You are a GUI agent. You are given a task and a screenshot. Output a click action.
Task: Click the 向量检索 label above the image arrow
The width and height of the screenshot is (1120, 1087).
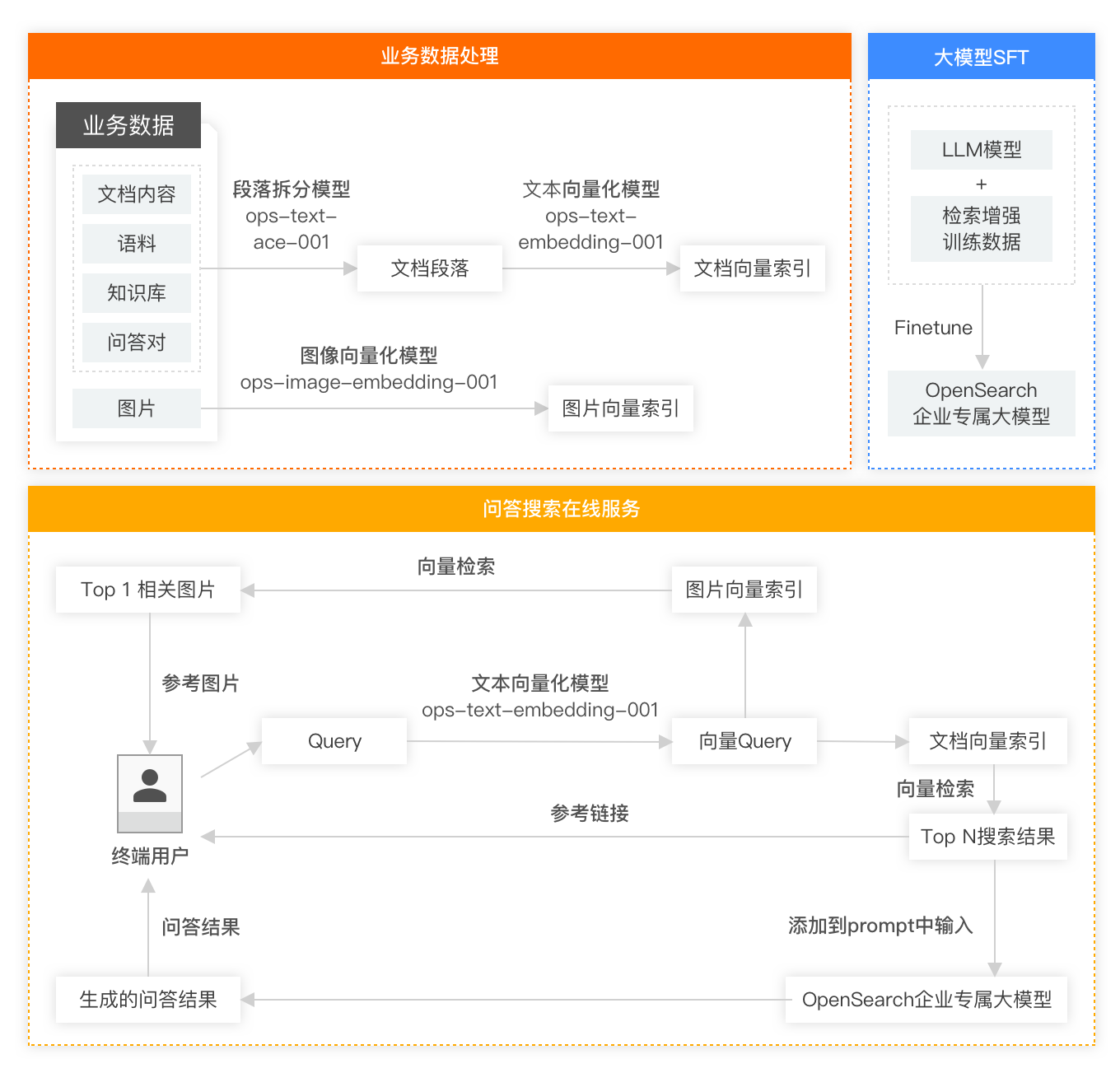pyautogui.click(x=456, y=567)
